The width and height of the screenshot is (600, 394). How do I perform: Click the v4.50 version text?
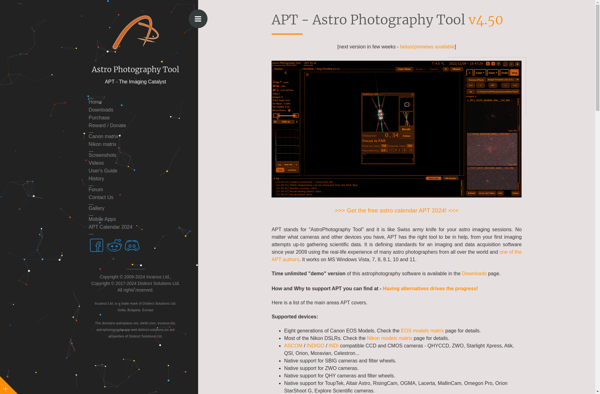coord(486,20)
